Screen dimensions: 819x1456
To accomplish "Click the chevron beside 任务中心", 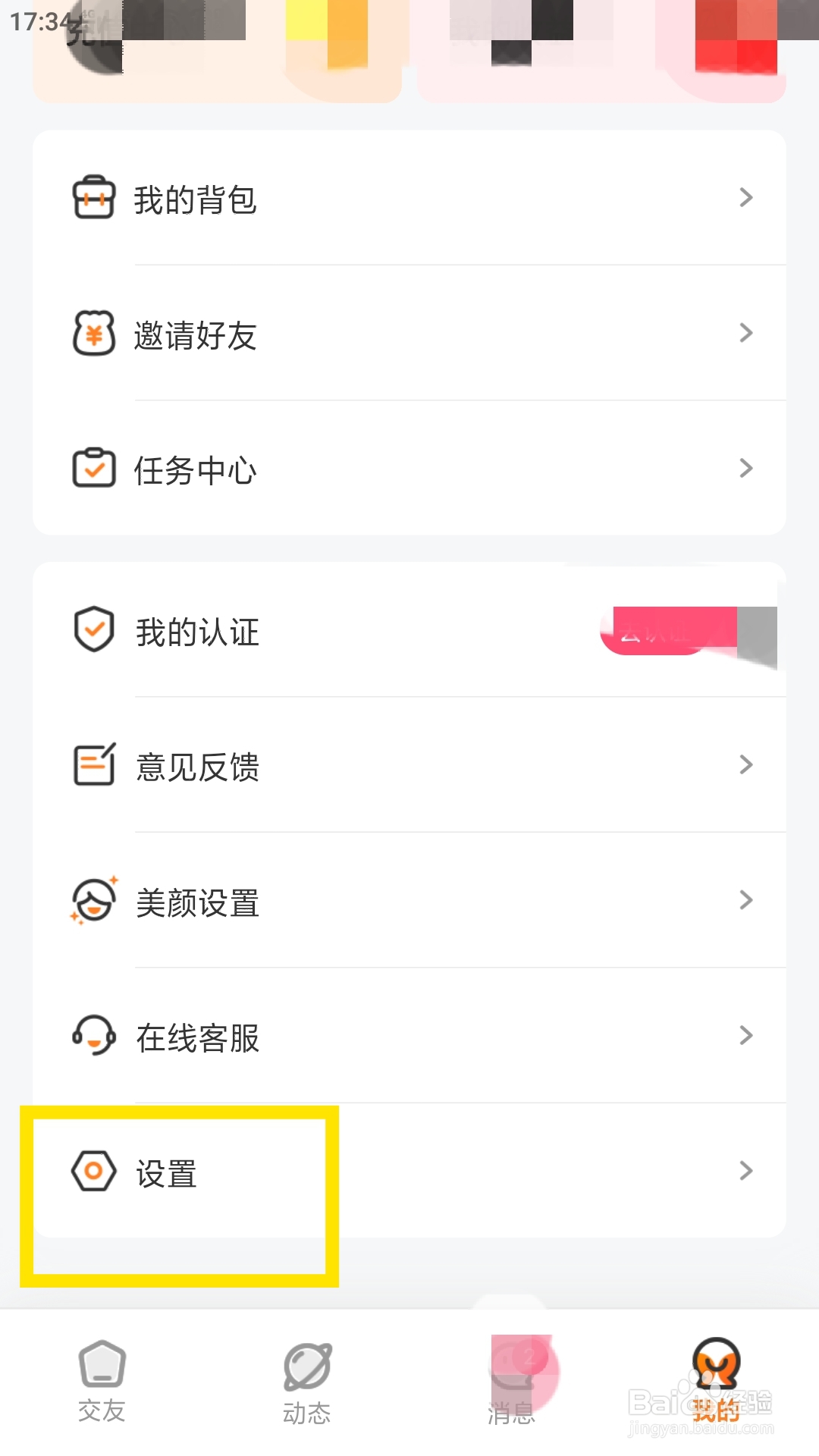I will tap(746, 468).
